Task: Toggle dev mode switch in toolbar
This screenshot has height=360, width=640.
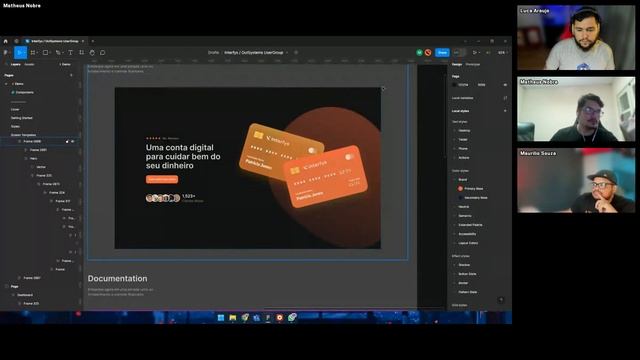Action: [459, 53]
